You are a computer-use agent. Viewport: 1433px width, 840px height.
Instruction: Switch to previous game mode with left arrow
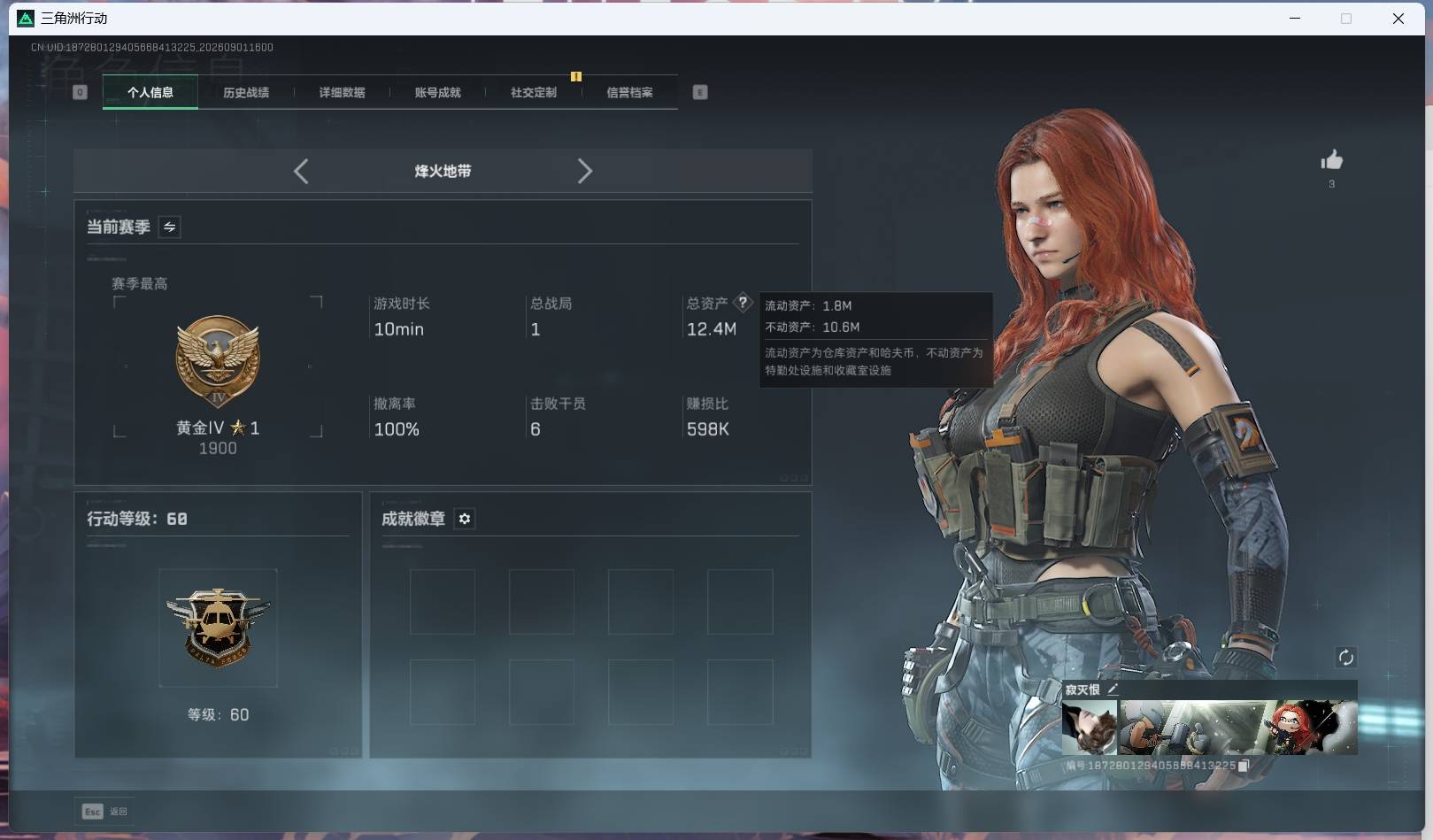[301, 171]
